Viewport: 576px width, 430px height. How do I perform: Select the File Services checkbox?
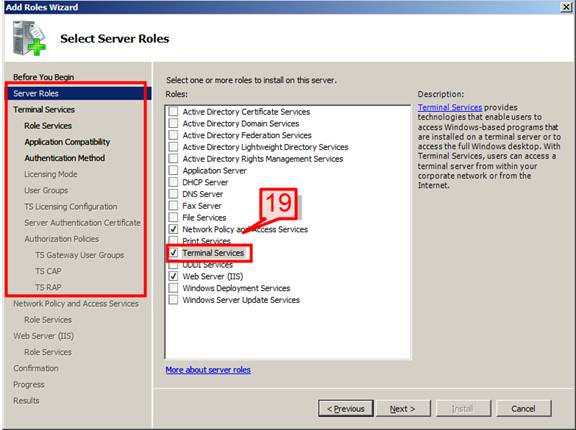[173, 217]
